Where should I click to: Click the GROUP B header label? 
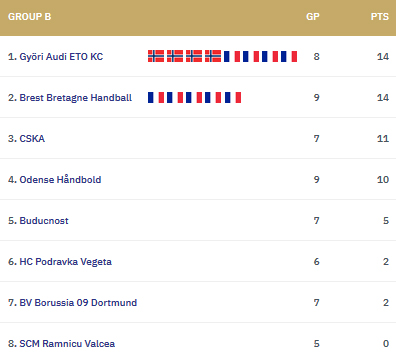pos(30,17)
